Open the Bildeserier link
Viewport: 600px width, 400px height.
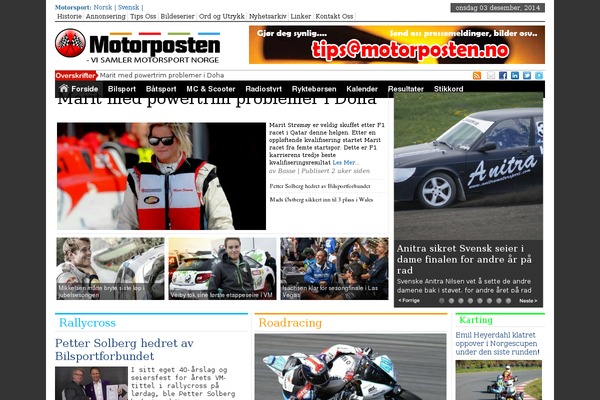[x=178, y=16]
